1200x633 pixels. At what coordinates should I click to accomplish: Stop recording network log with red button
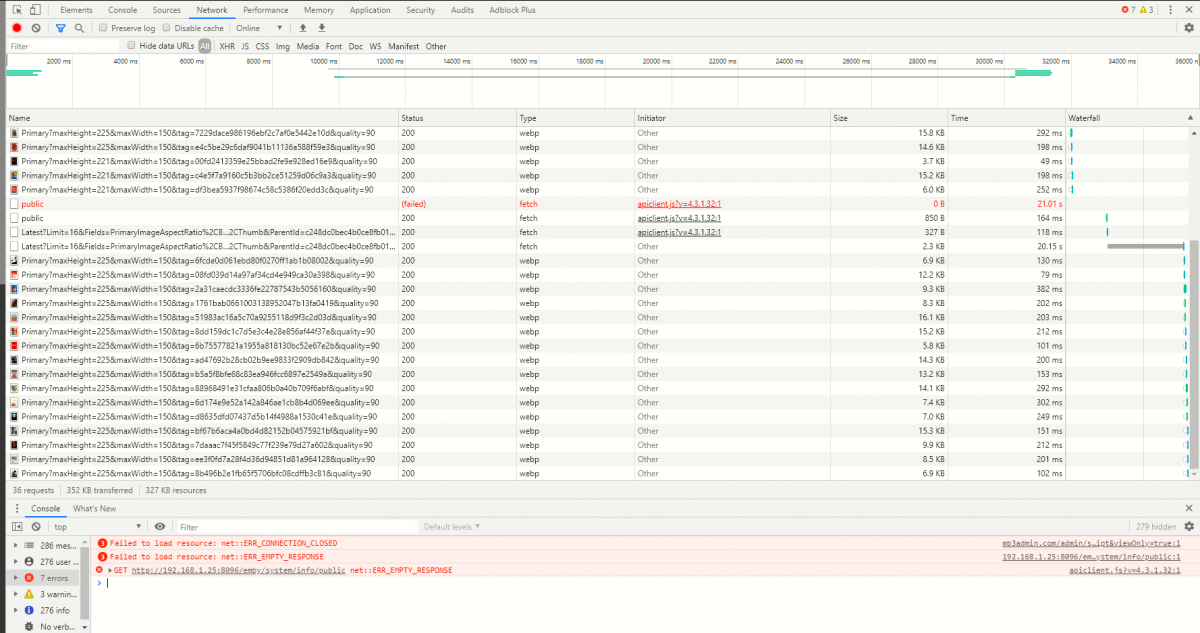pos(17,28)
